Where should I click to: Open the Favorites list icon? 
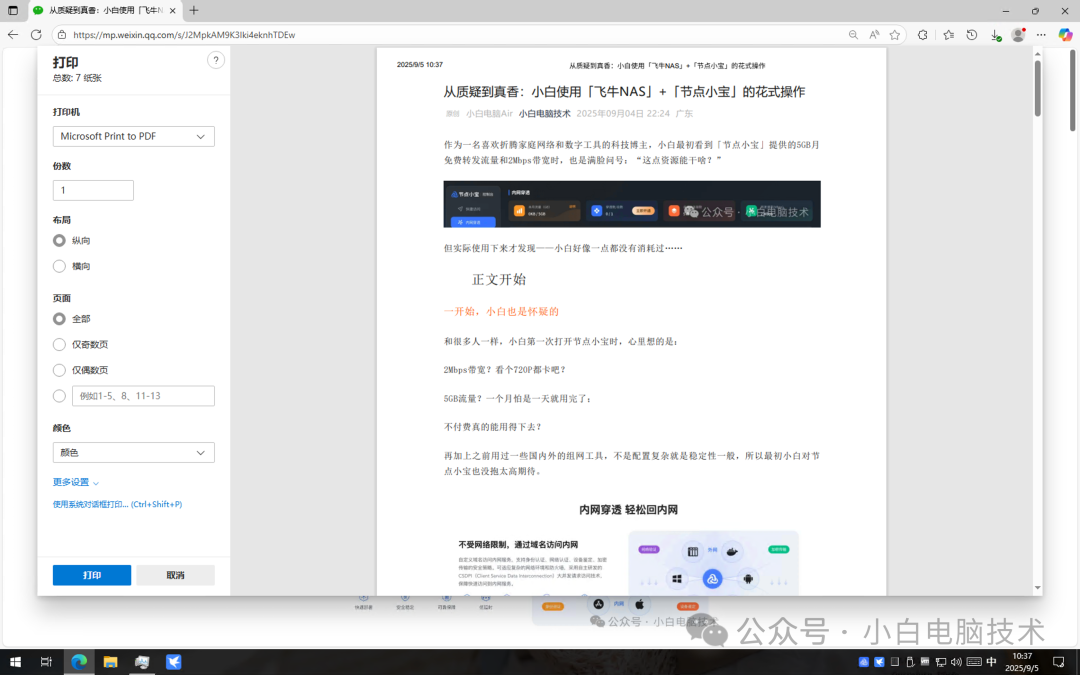948,34
